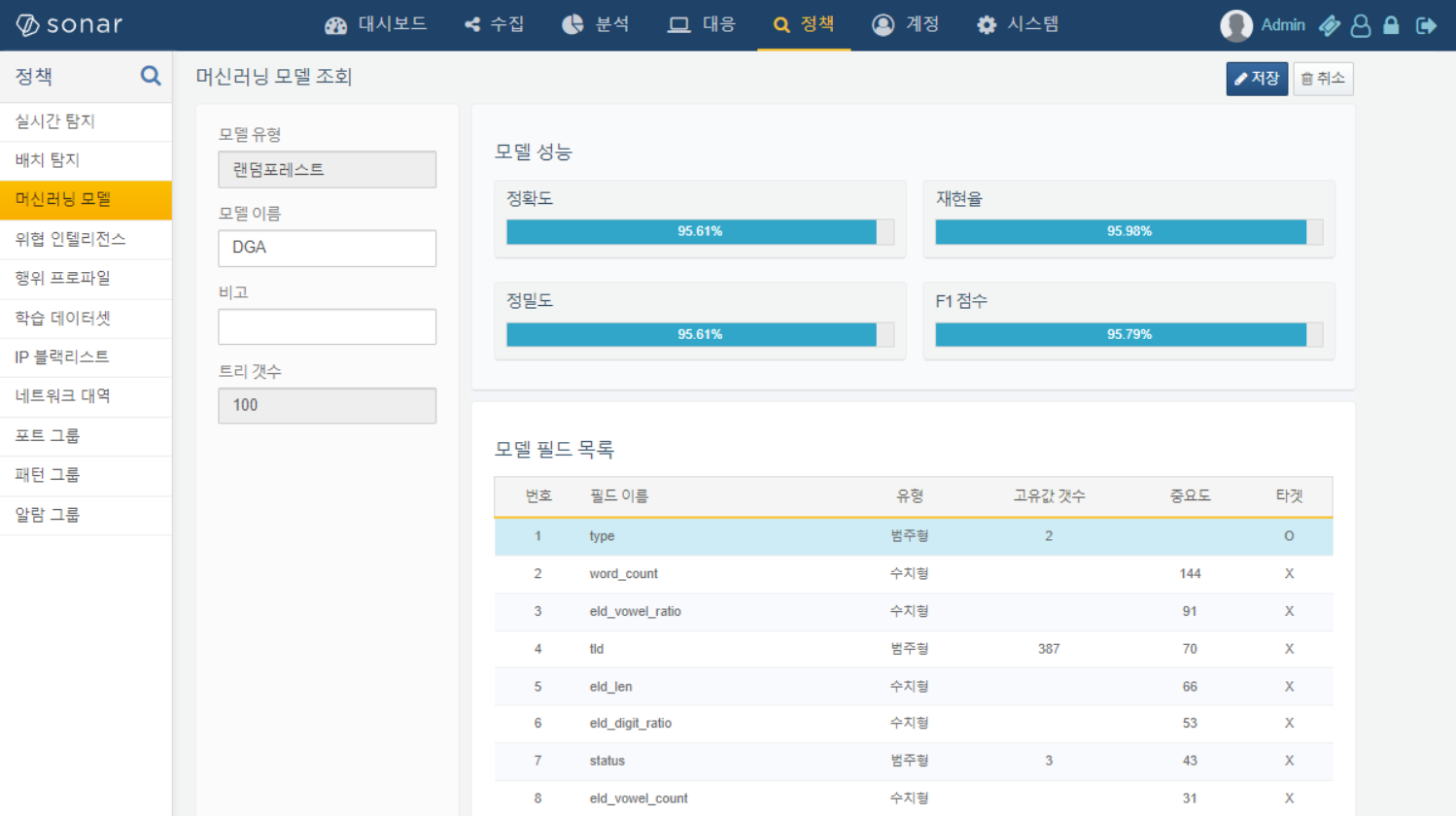
Task: Click the Admin profile avatar
Action: (x=1236, y=25)
